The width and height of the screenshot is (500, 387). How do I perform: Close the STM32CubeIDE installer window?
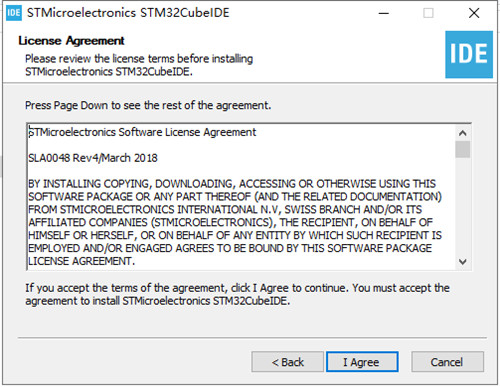474,13
